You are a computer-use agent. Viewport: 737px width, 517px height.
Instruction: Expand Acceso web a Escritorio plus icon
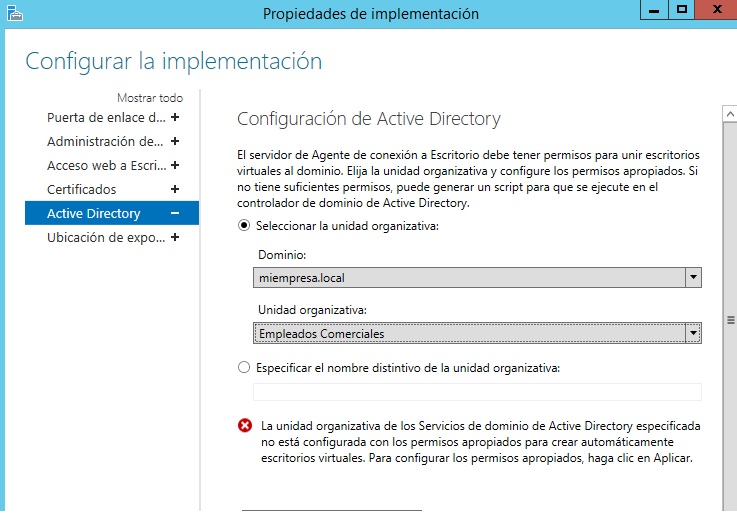[175, 165]
